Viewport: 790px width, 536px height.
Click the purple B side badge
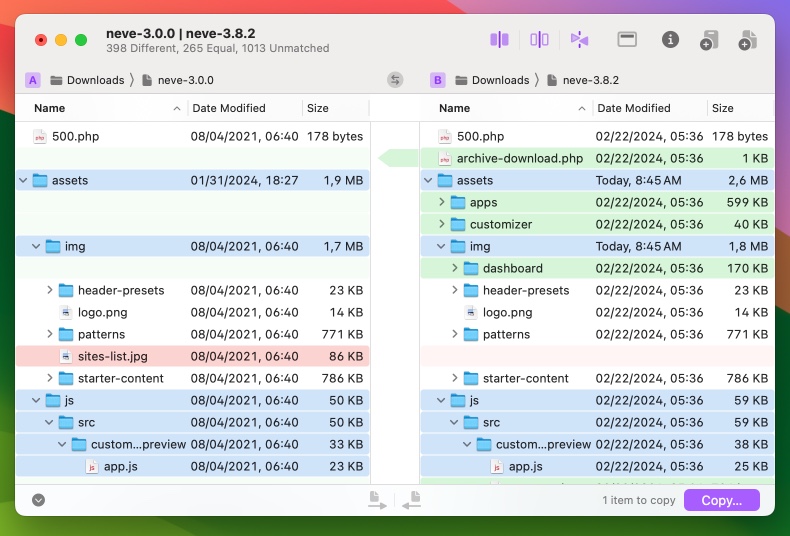tap(437, 80)
